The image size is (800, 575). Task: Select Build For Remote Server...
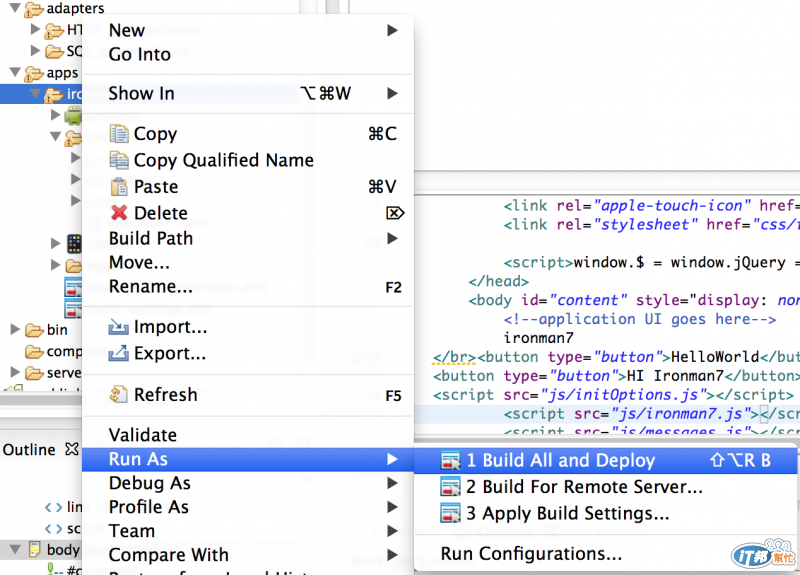tap(606, 487)
